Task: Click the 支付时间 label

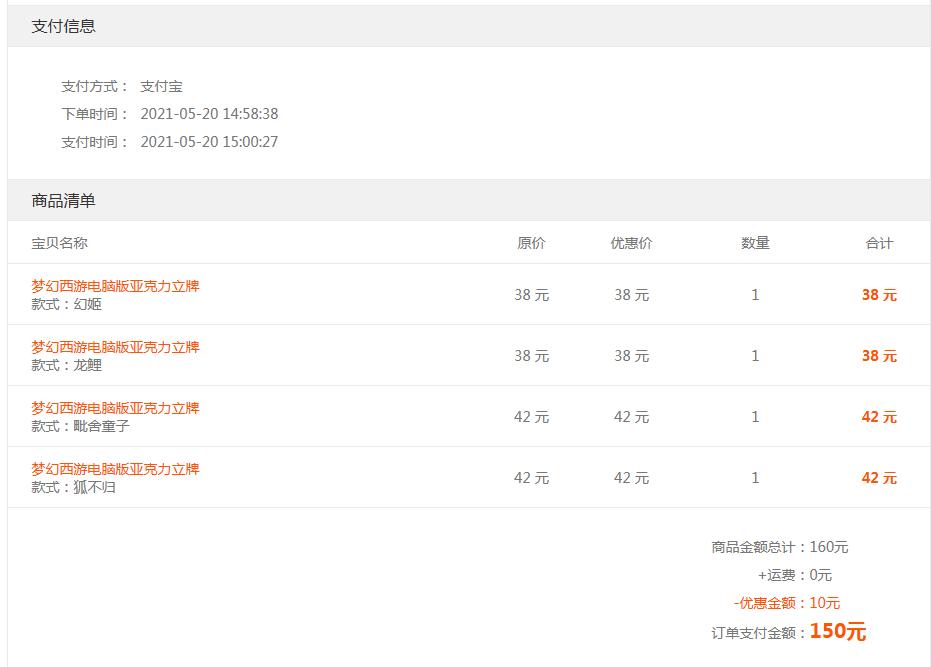Action: pyautogui.click(x=95, y=142)
